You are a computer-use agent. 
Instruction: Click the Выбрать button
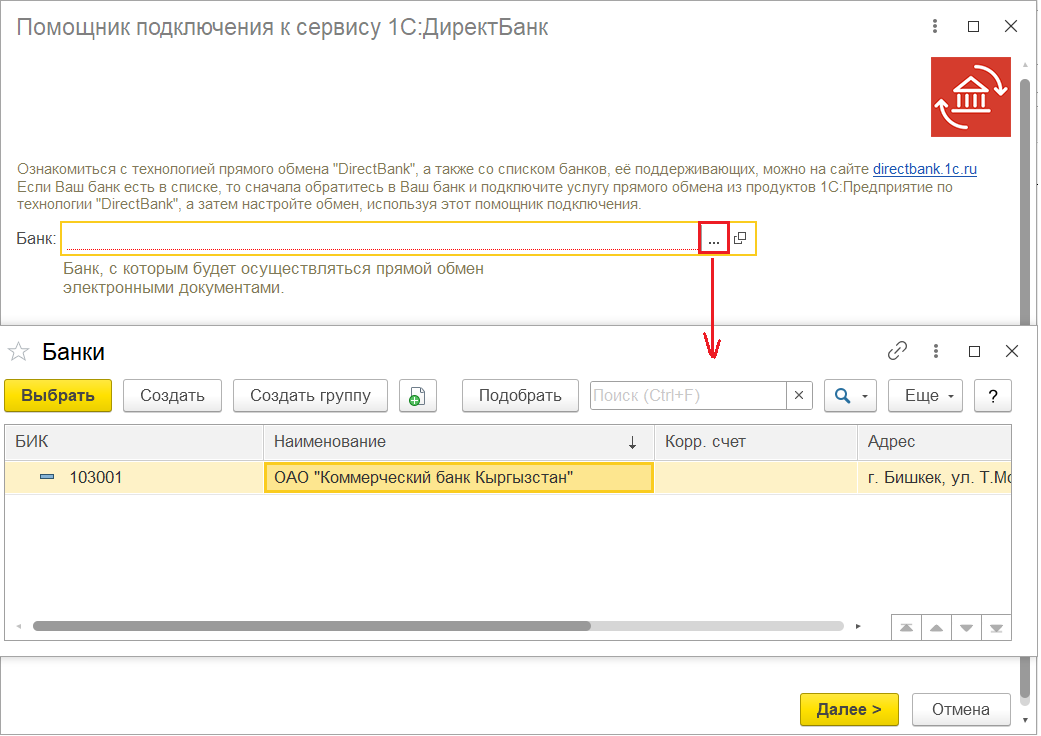click(58, 396)
